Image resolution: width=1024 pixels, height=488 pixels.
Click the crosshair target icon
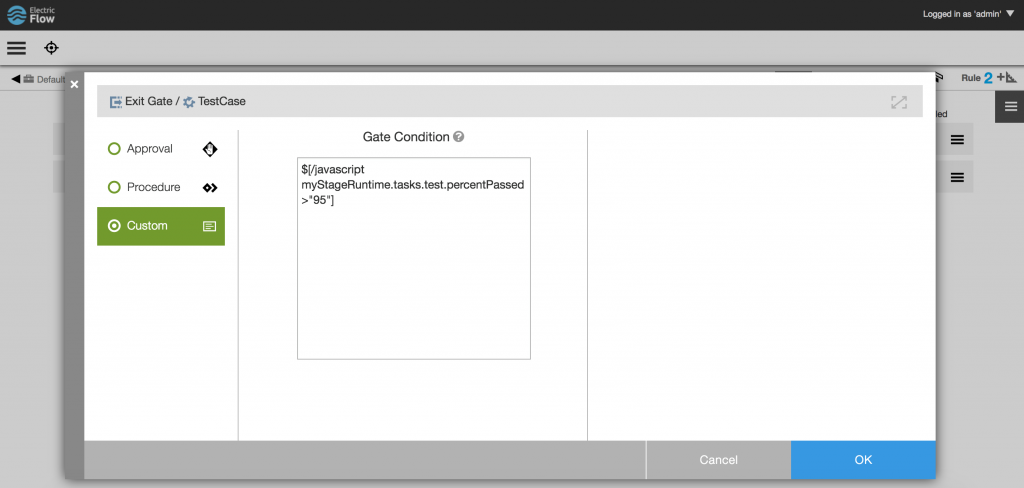click(x=52, y=48)
